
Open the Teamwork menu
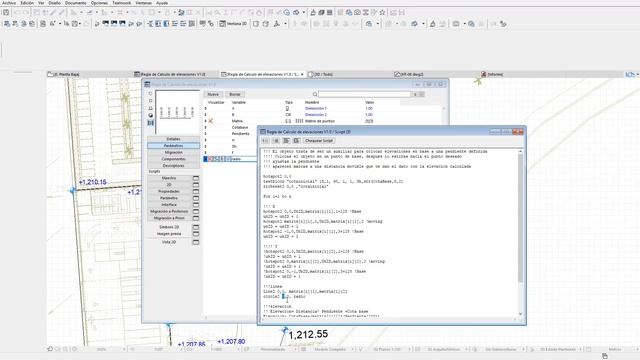pos(122,3)
